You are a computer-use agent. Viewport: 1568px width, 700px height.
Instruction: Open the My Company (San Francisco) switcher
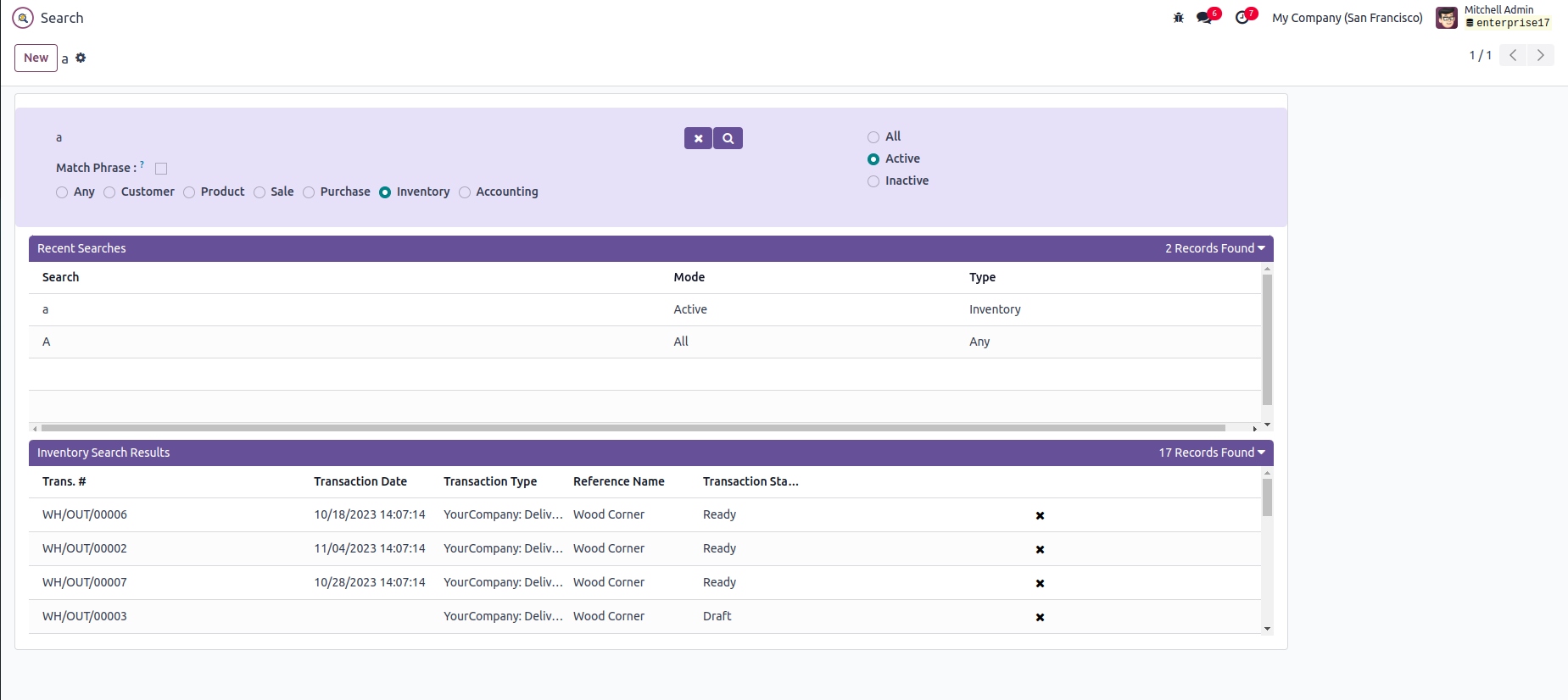pos(1347,18)
